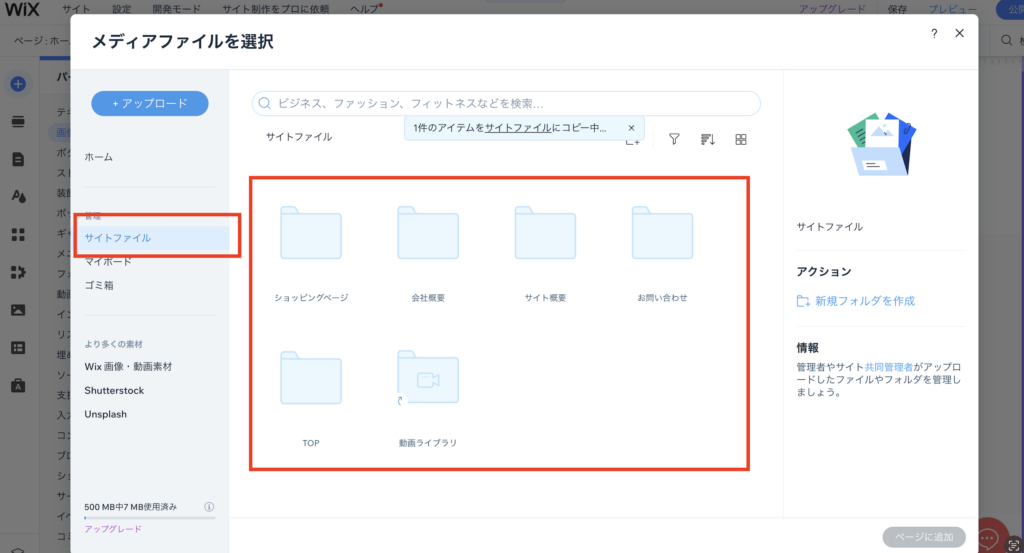This screenshot has height=553, width=1024.
Task: Open ホーム in the media sidebar
Action: click(99, 157)
